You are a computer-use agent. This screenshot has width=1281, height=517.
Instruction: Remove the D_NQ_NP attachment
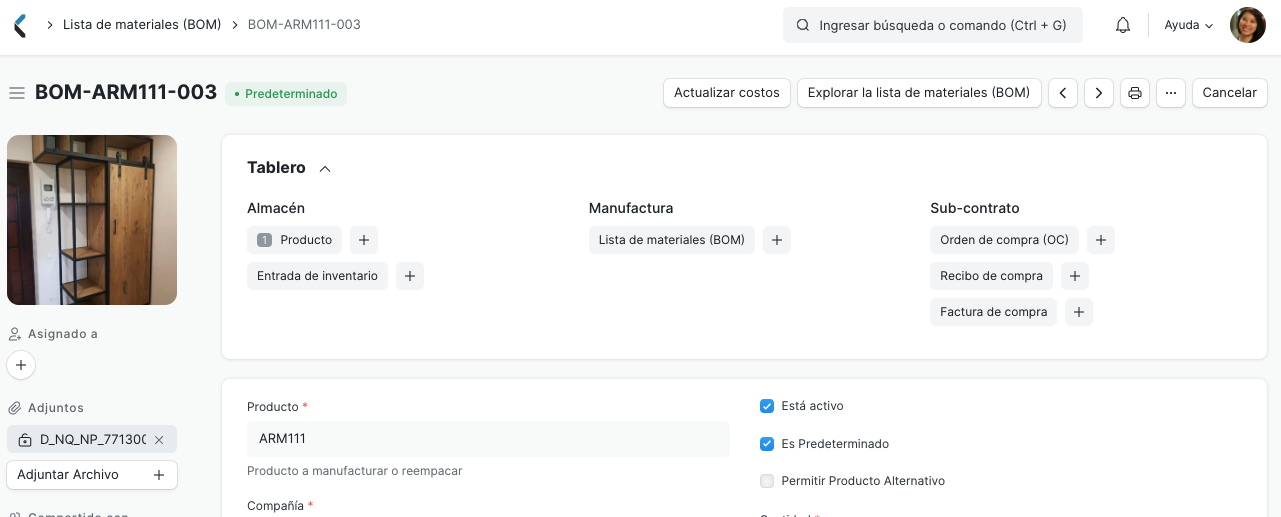pyautogui.click(x=158, y=439)
